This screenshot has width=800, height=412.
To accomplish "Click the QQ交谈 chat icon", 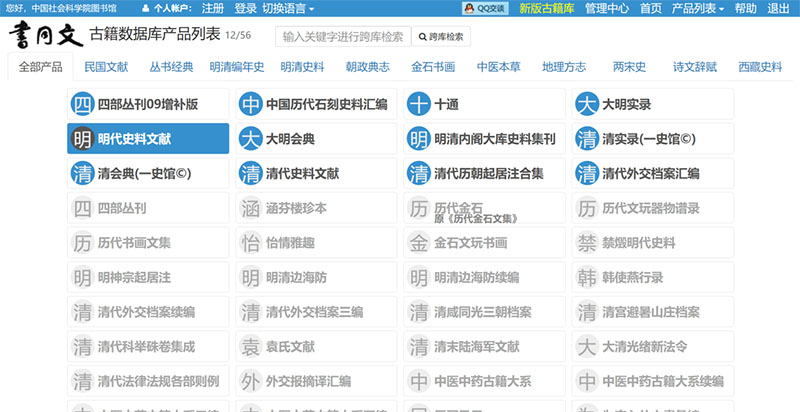I will (484, 8).
